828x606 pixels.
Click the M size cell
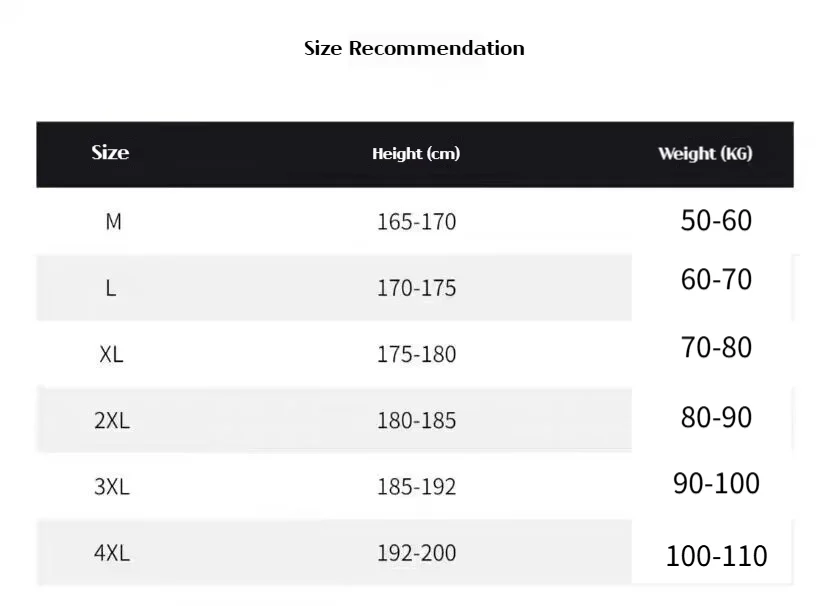click(x=114, y=222)
